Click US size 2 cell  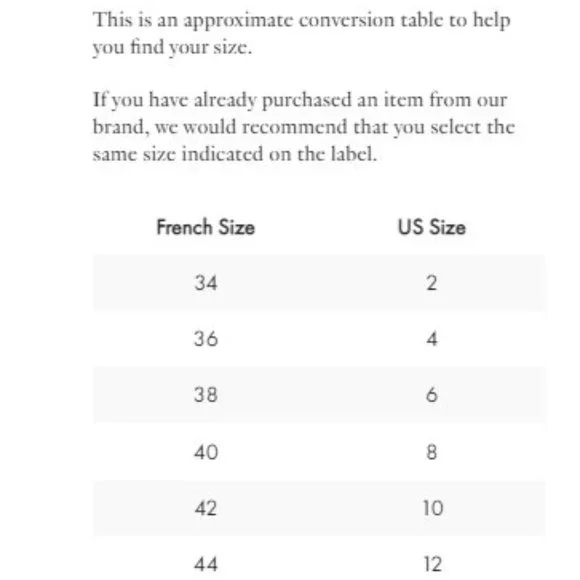click(x=432, y=283)
